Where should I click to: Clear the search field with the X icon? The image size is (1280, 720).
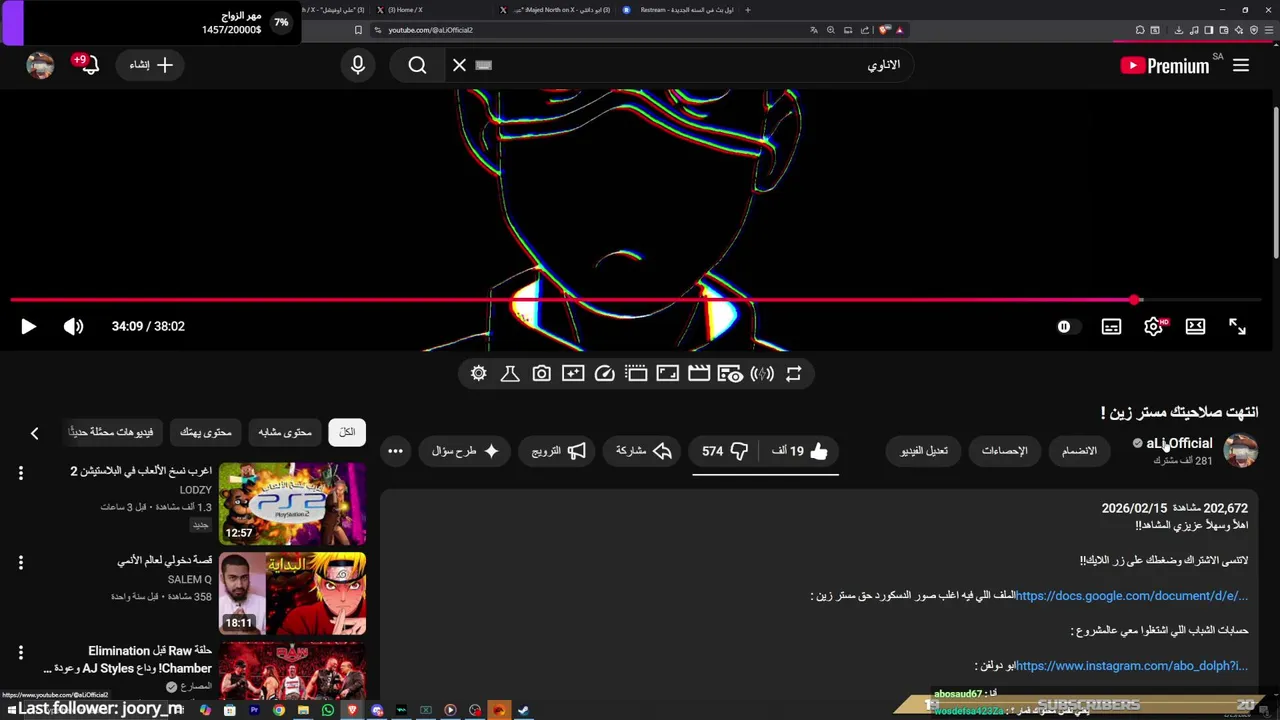tap(459, 65)
